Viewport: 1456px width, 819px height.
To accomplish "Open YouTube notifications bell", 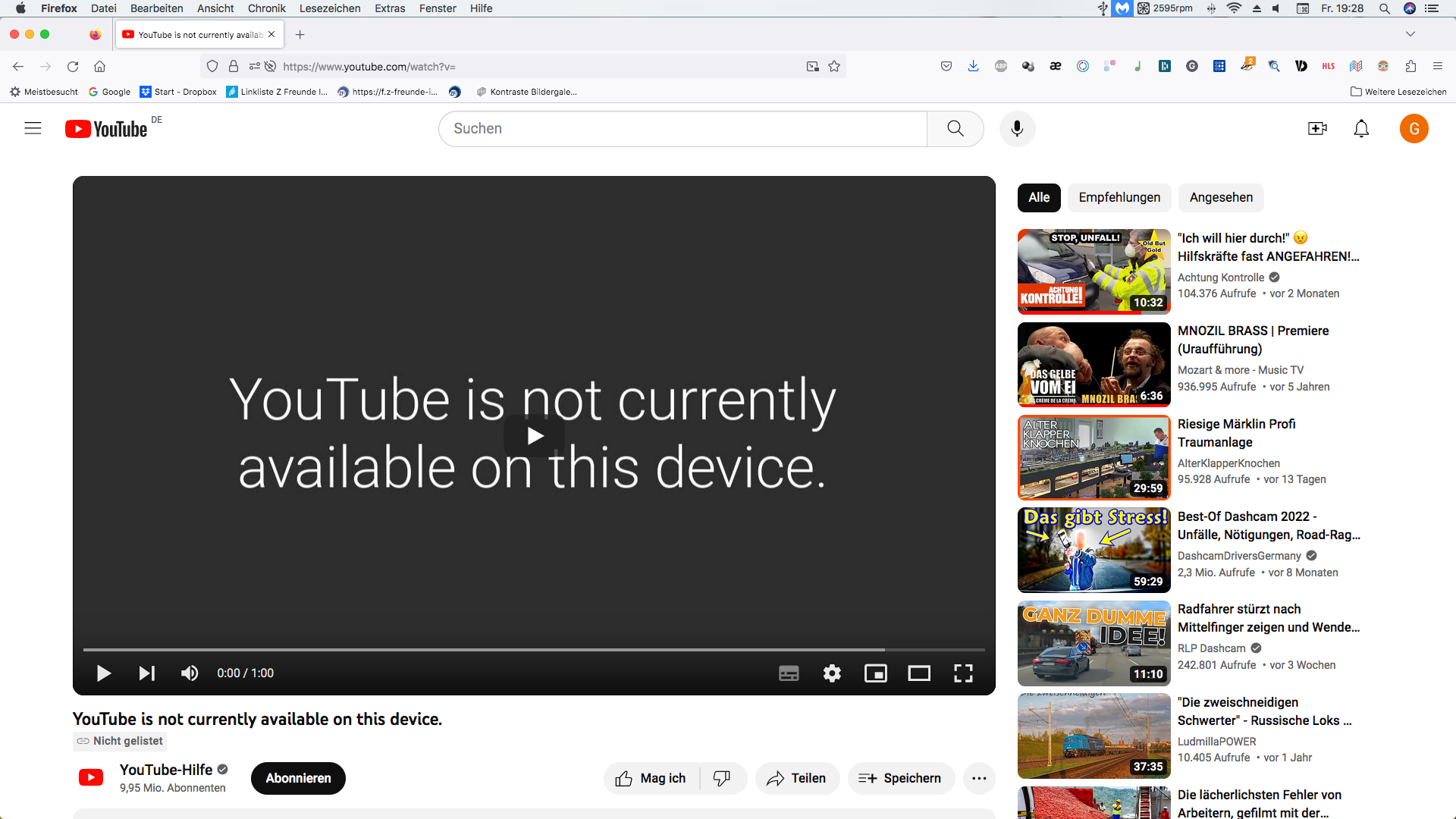I will click(x=1361, y=129).
